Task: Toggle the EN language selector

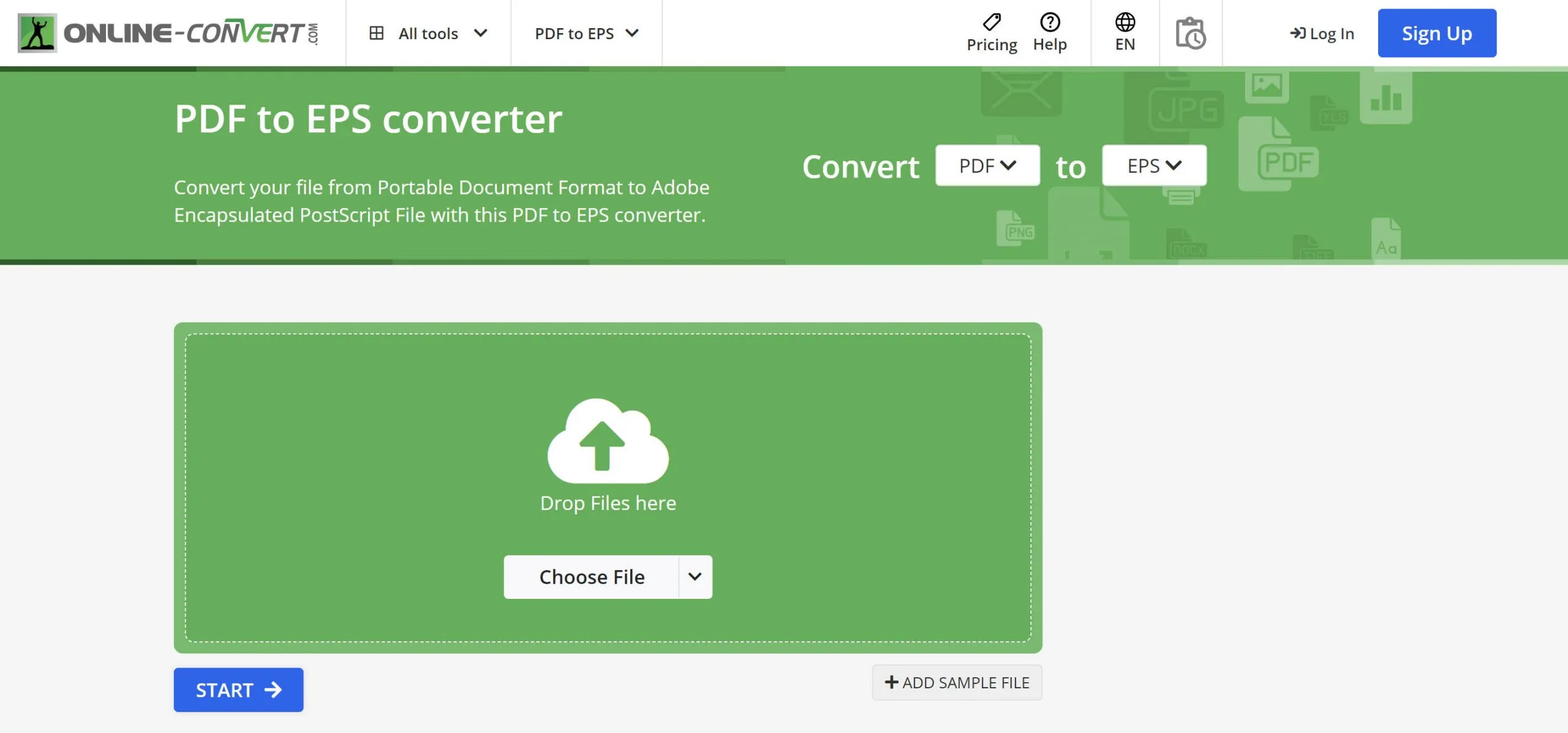Action: click(x=1125, y=32)
